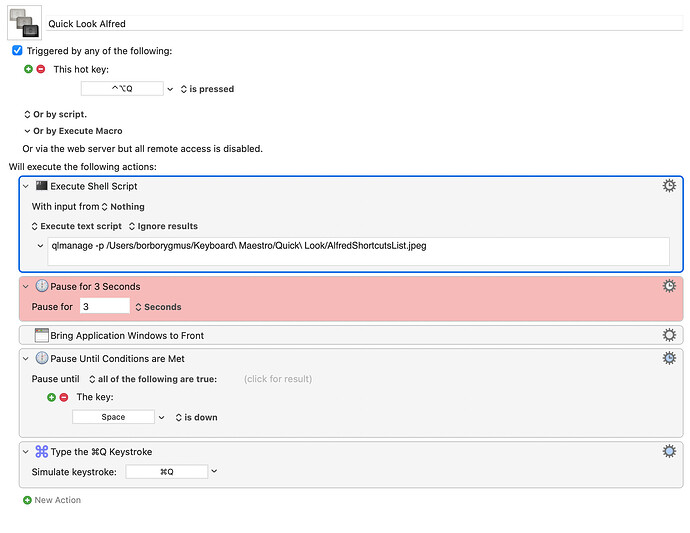Open Type the ⌘Q Keystroke gear menu
Viewport: 690px width, 533px height.
669,452
